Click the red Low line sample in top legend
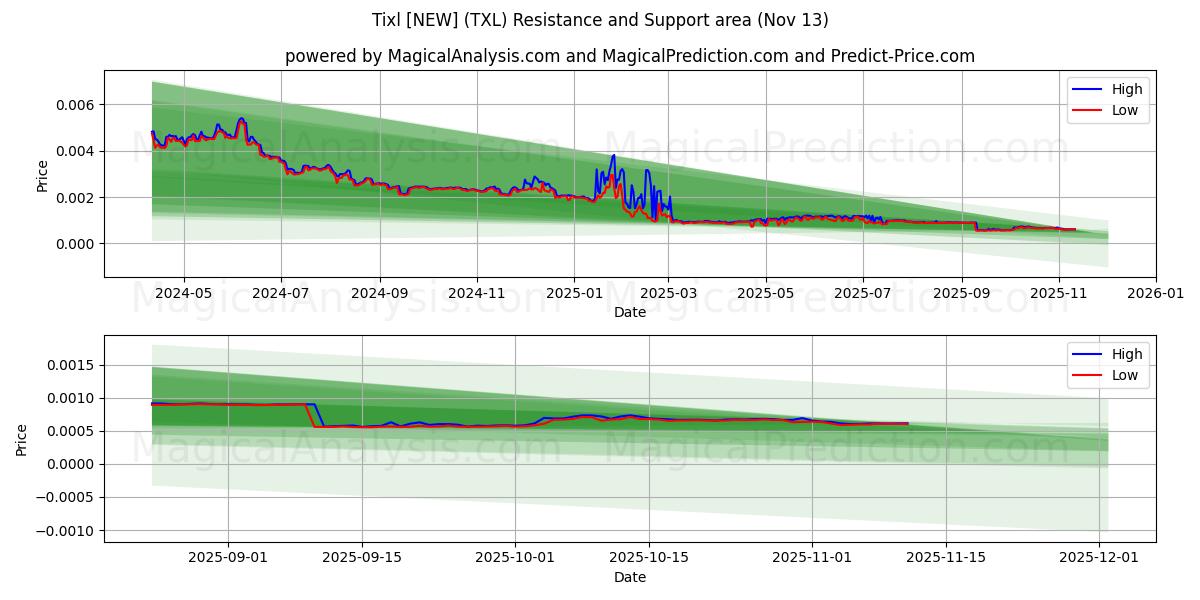 point(1087,110)
